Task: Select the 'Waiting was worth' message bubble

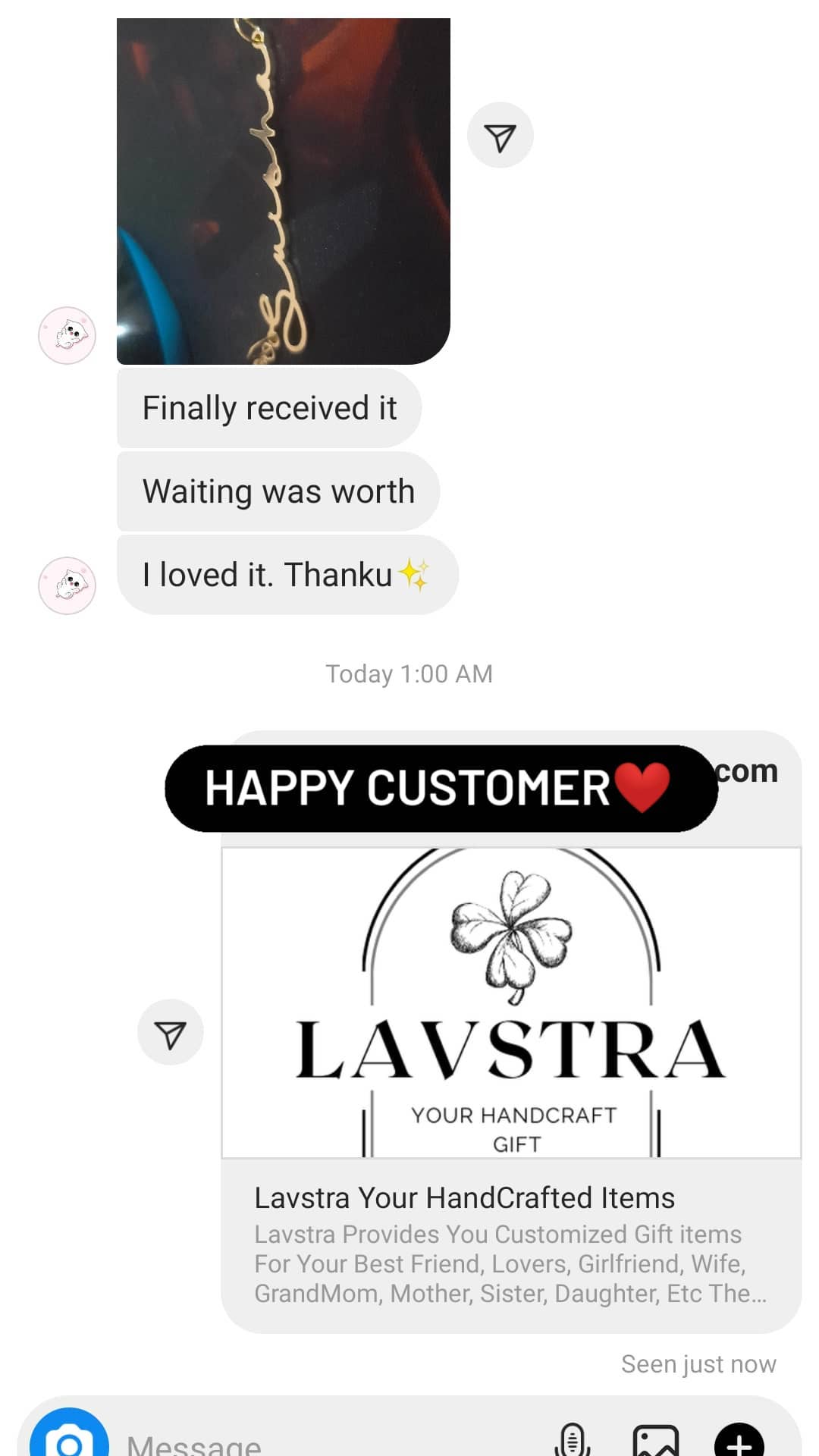Action: click(x=278, y=491)
